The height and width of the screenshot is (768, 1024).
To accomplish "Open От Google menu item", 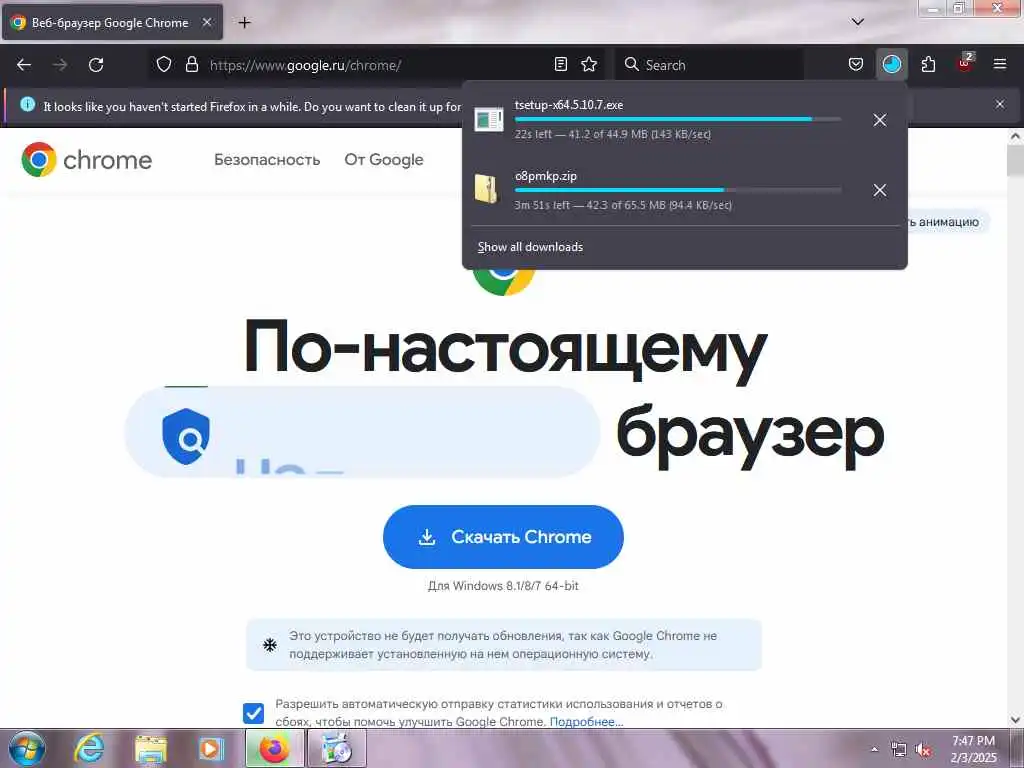I will point(384,160).
